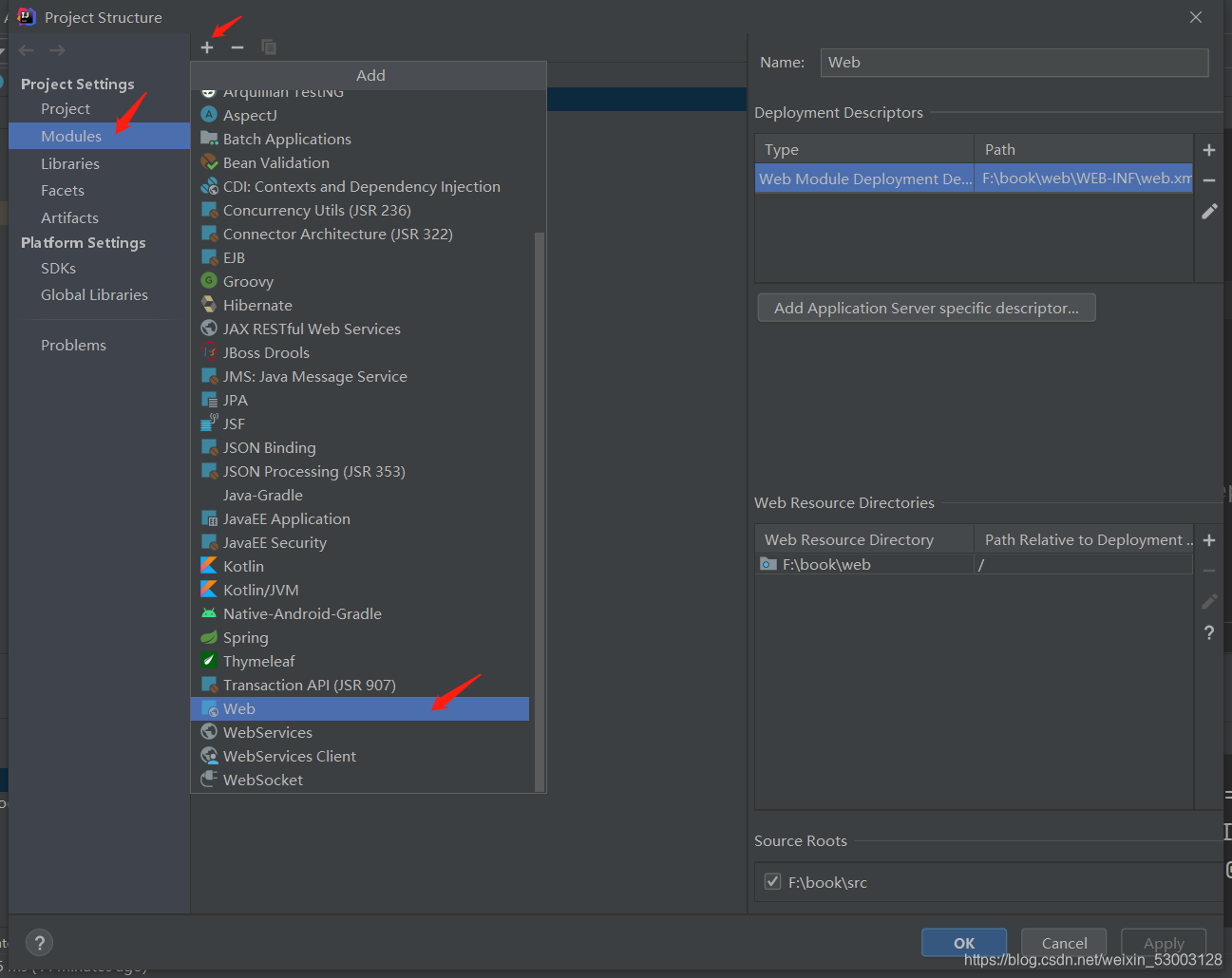Image resolution: width=1232 pixels, height=978 pixels.
Task: Uncheck the F:\book\src source root checkbox
Action: click(x=772, y=880)
